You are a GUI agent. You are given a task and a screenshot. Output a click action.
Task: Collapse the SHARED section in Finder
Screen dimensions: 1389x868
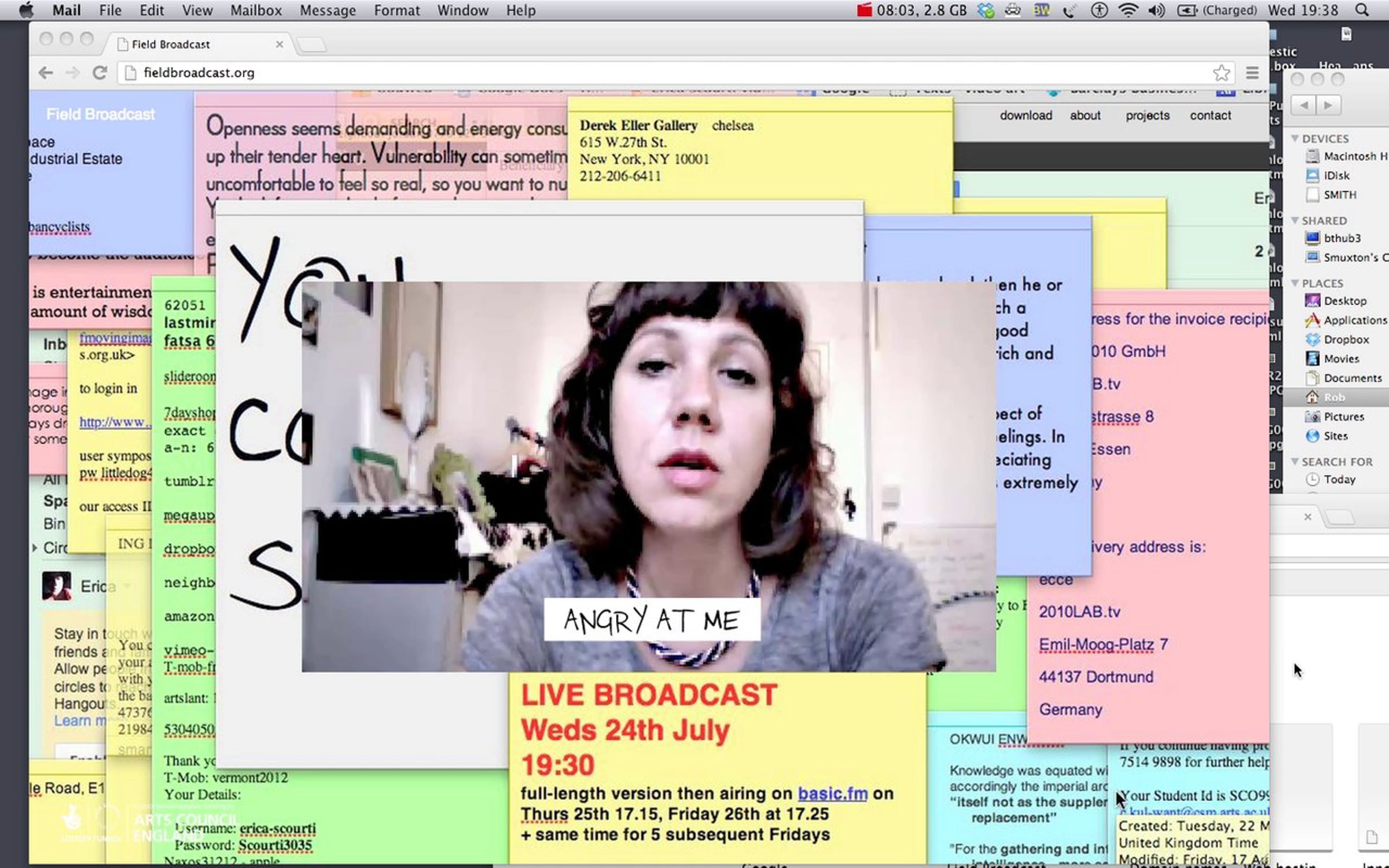(x=1295, y=220)
